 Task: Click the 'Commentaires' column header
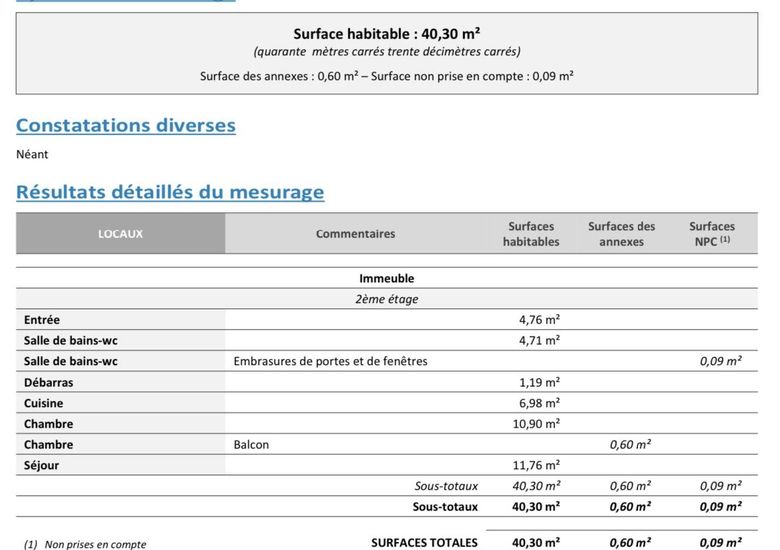[x=355, y=234]
